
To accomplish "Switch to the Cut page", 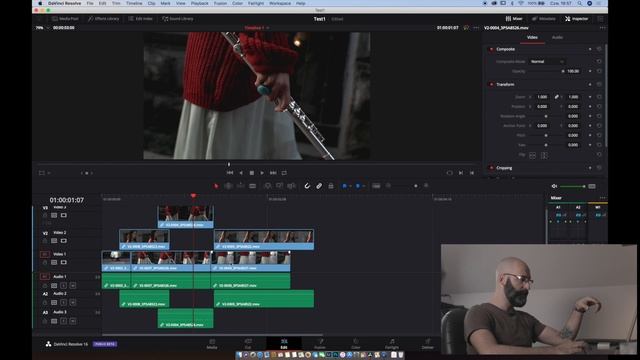I will pos(248,344).
